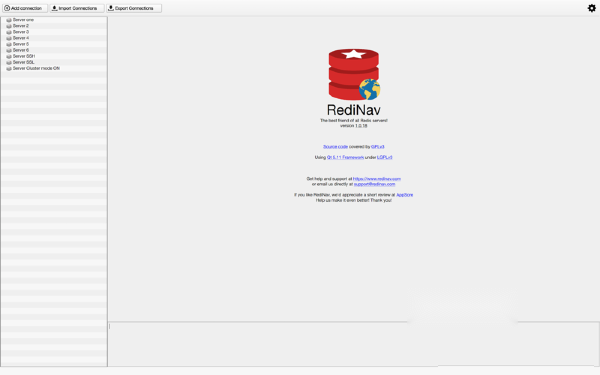The width and height of the screenshot is (600, 375).
Task: Click the Export Connections button
Action: [134, 8]
